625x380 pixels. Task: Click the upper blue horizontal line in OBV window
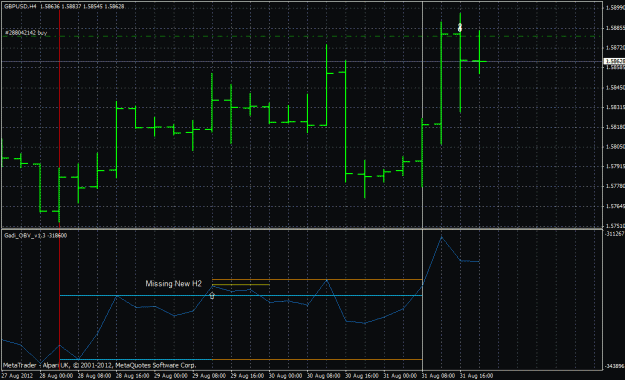click(x=241, y=295)
